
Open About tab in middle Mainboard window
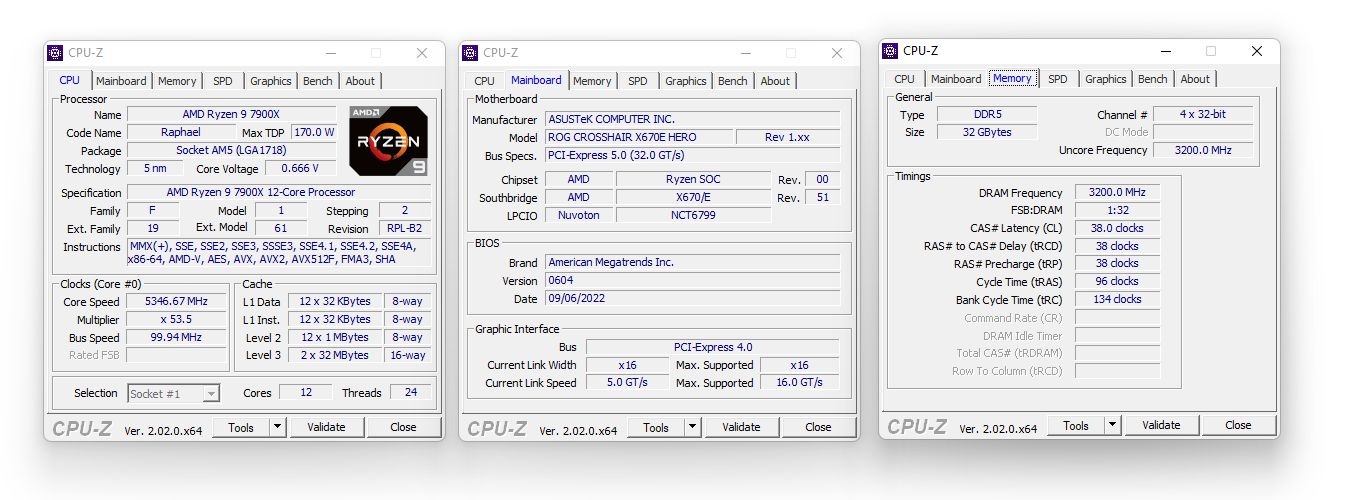pos(775,81)
